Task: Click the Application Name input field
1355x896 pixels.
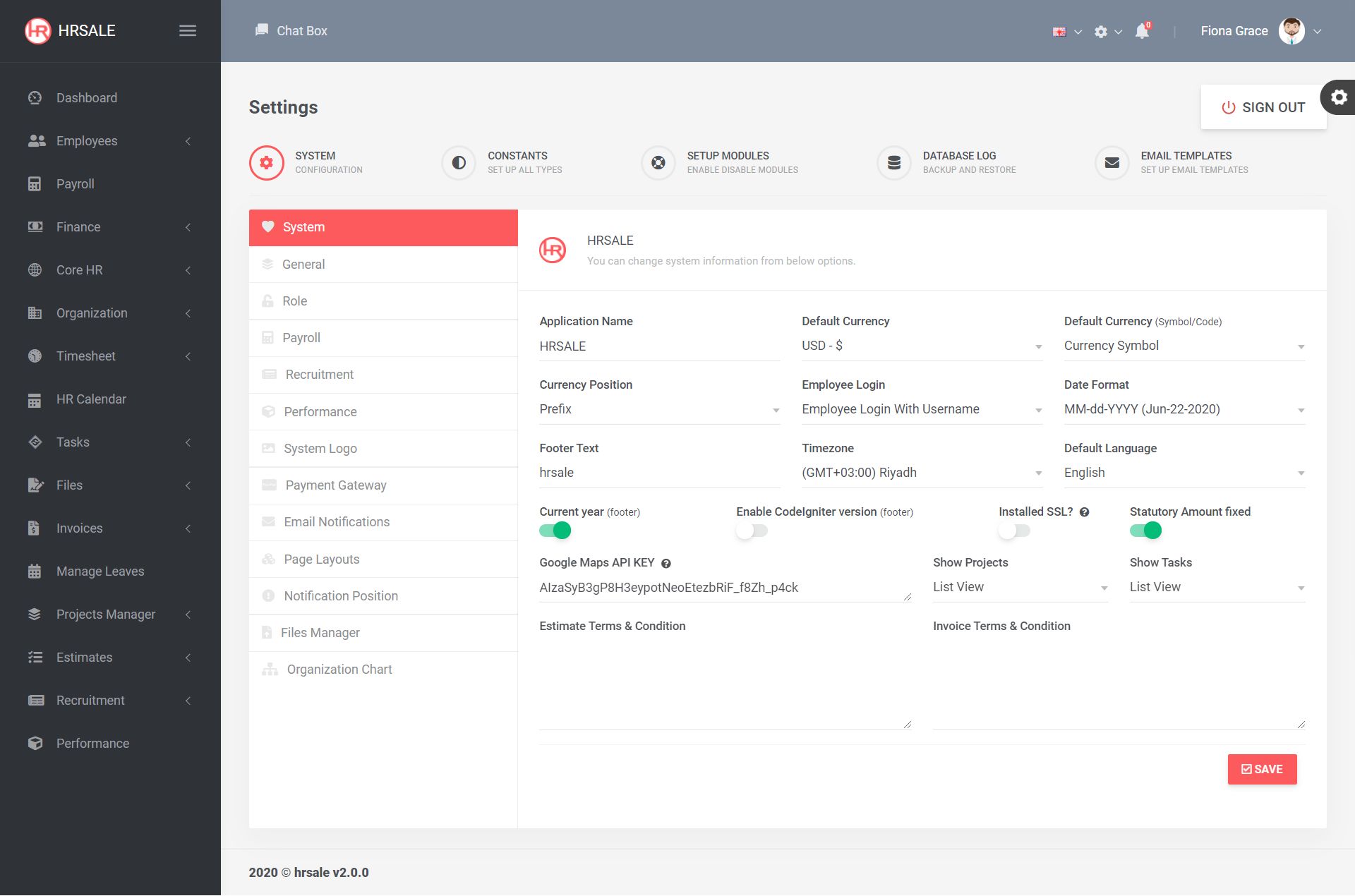Action: 659,346
